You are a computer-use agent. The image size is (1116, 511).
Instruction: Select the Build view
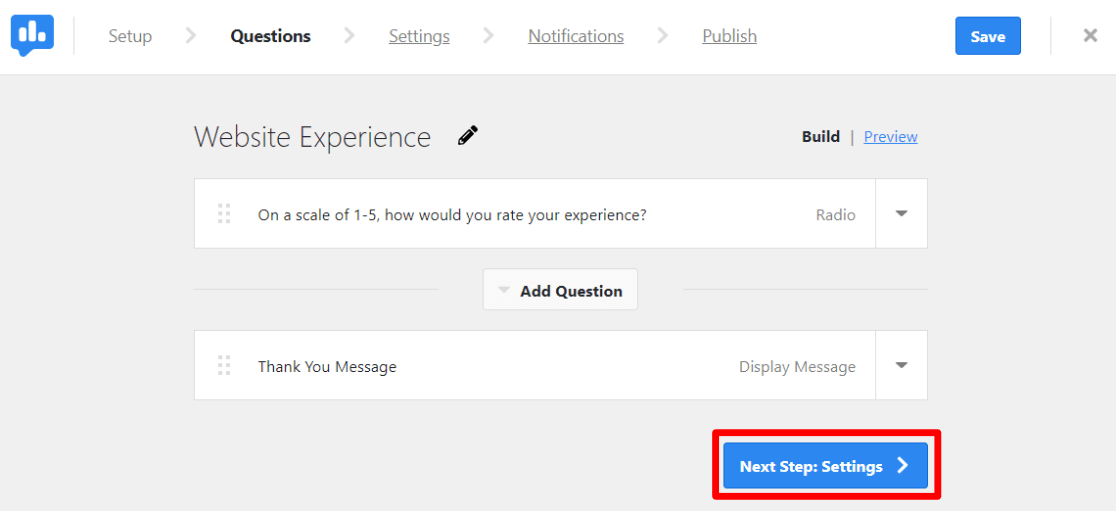tap(820, 137)
